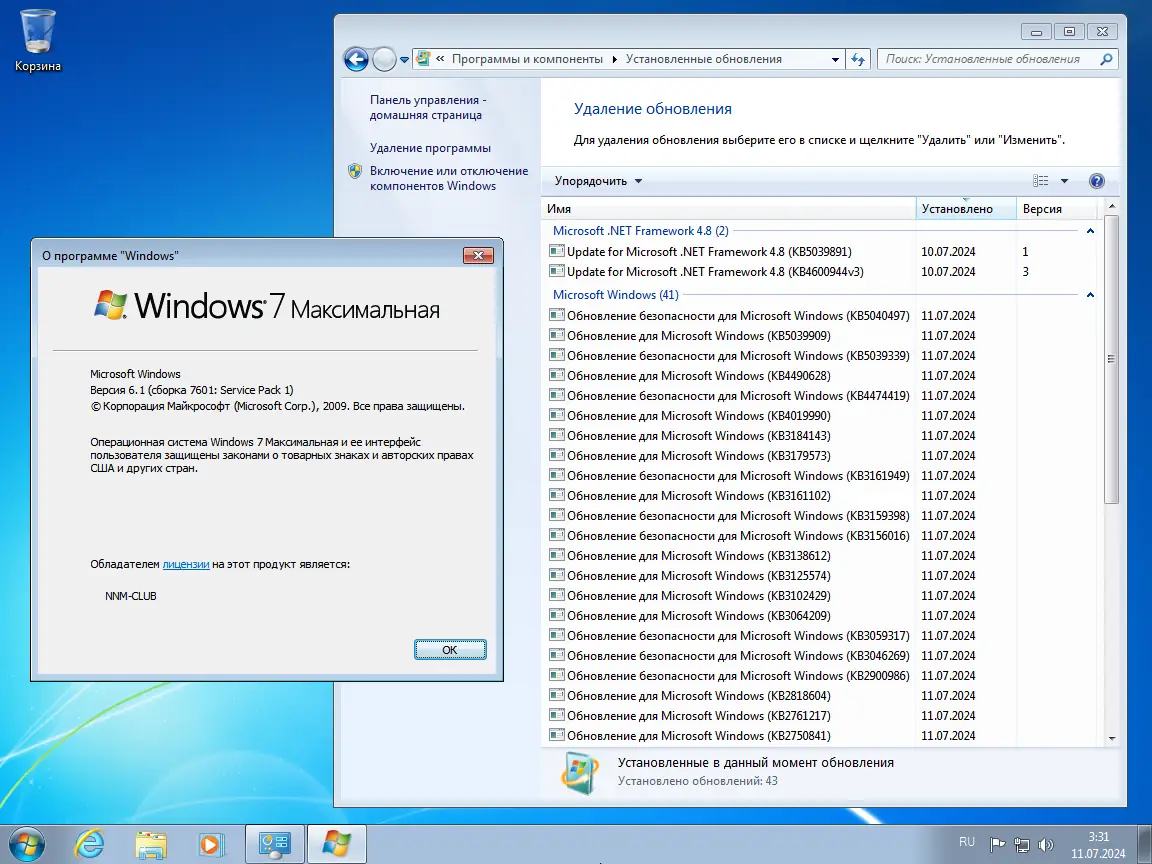Click the volume speaker icon in system tray
Image resolution: width=1152 pixels, height=864 pixels.
click(1046, 843)
